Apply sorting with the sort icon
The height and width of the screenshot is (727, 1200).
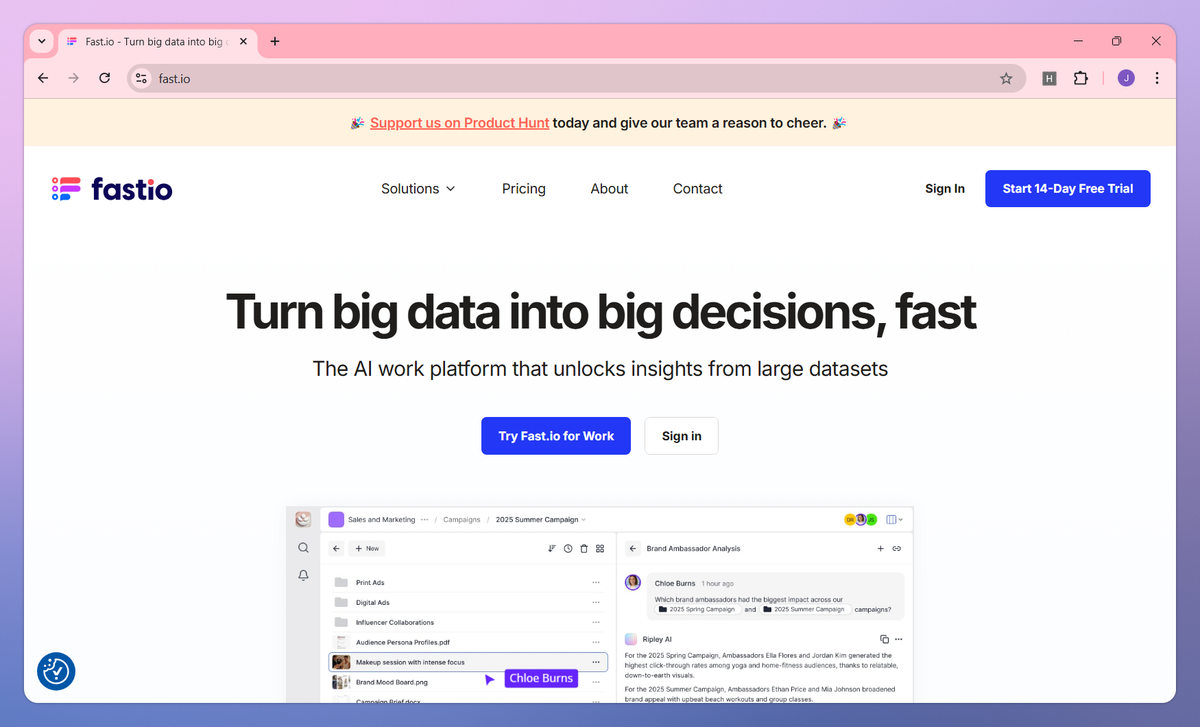[x=551, y=548]
